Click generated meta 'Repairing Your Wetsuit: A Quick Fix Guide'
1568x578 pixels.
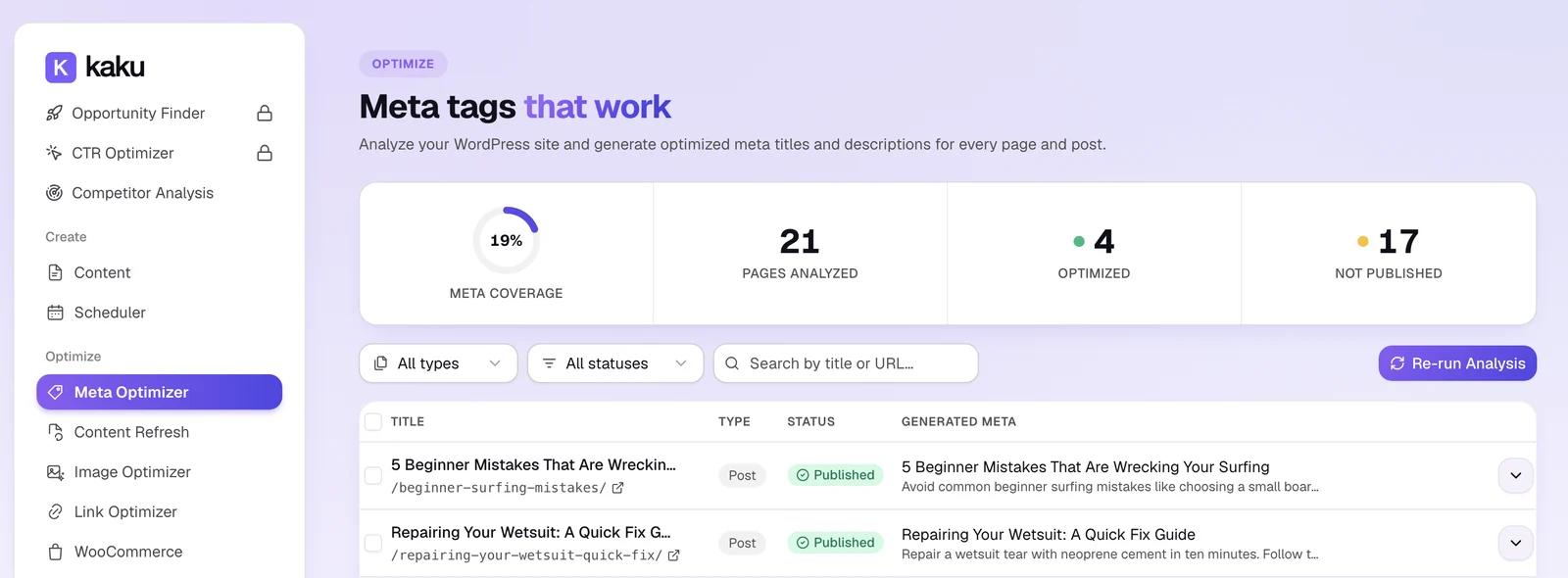coord(1049,535)
